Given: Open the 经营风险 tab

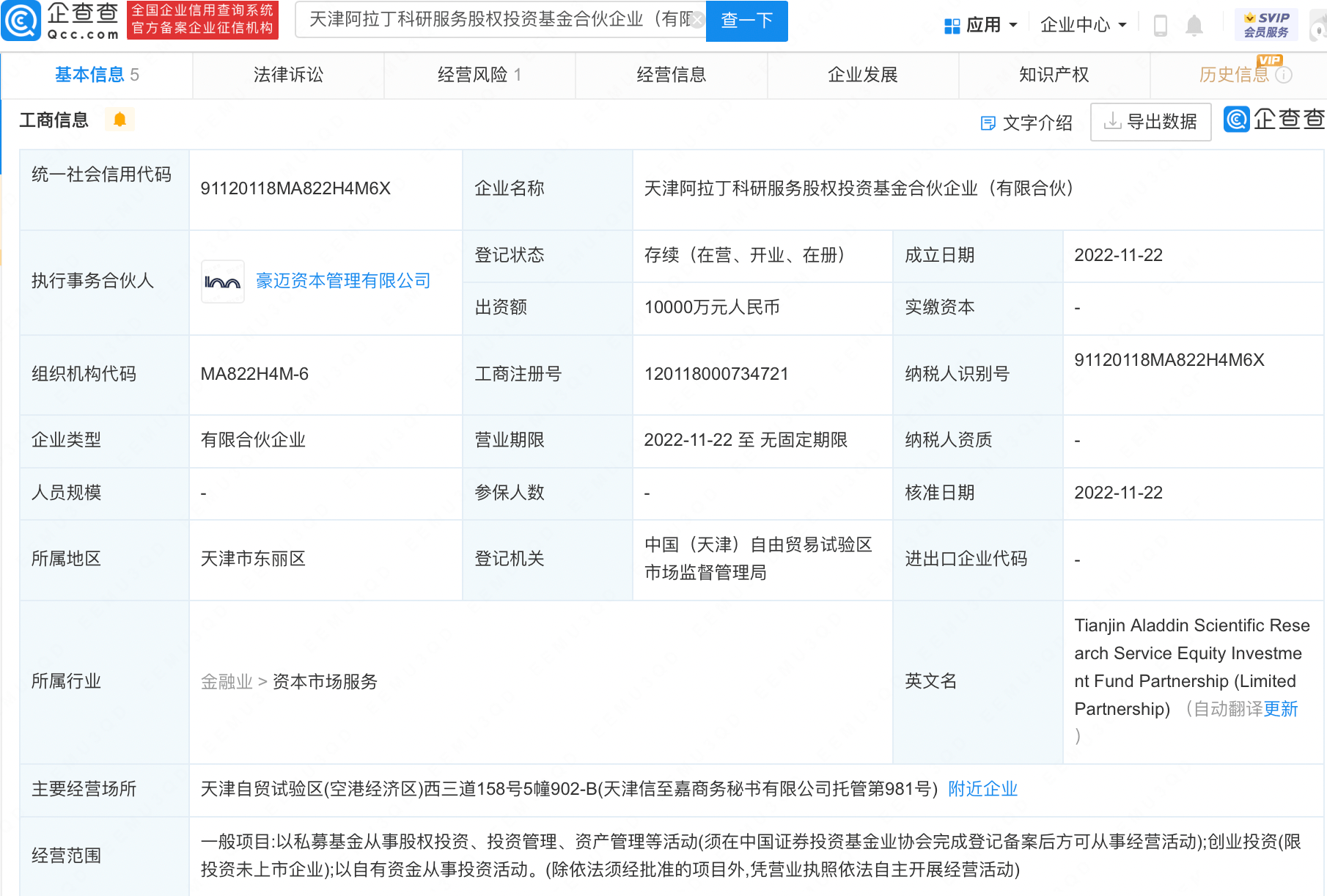Looking at the screenshot, I should [x=479, y=75].
